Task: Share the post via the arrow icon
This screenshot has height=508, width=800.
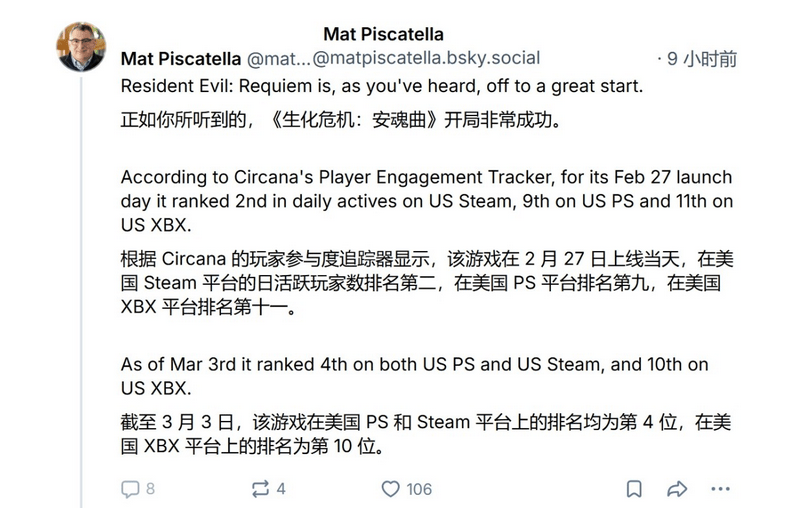Action: click(x=677, y=489)
